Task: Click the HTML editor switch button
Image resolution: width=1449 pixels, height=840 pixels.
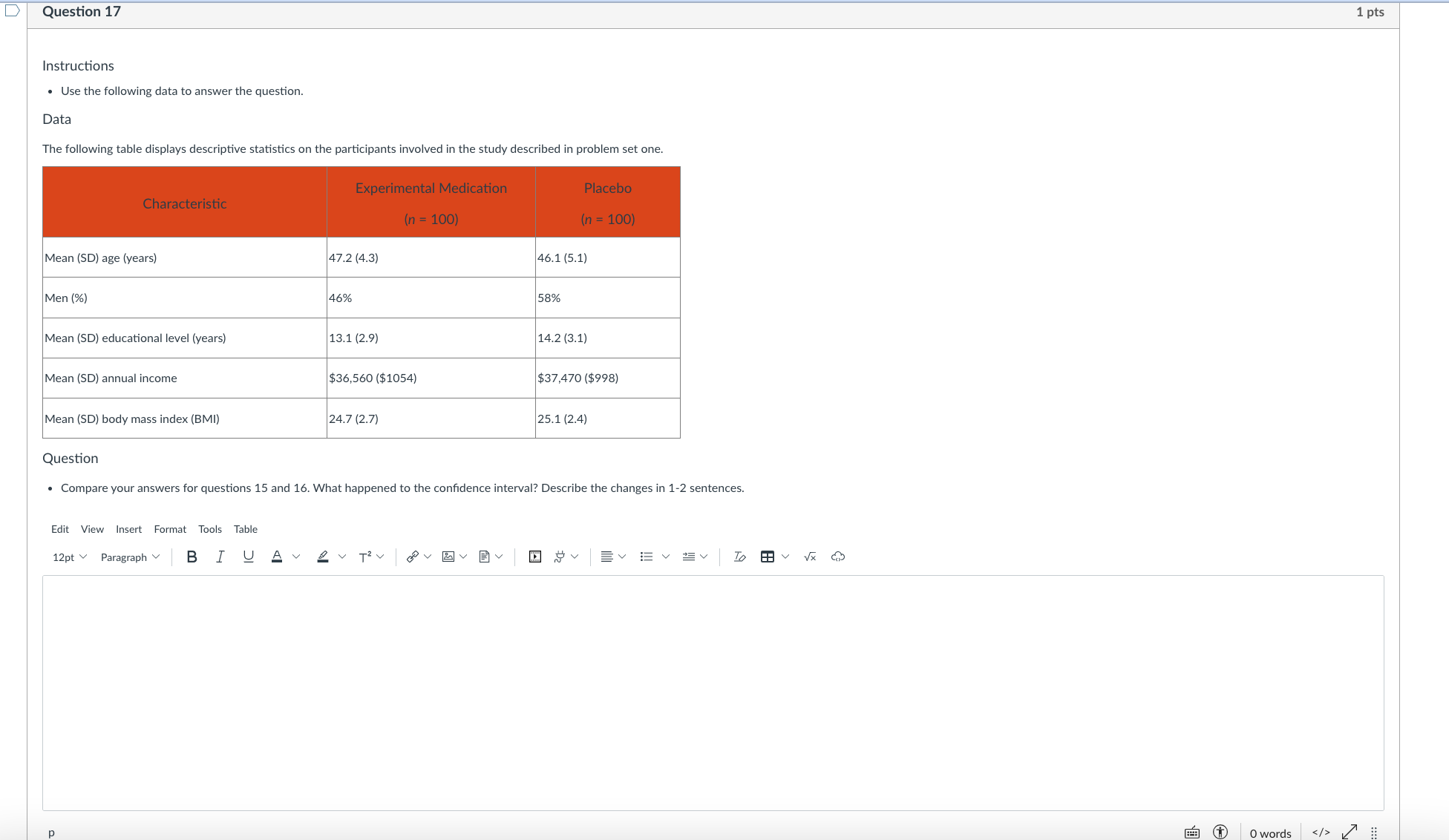Action: click(x=1321, y=833)
